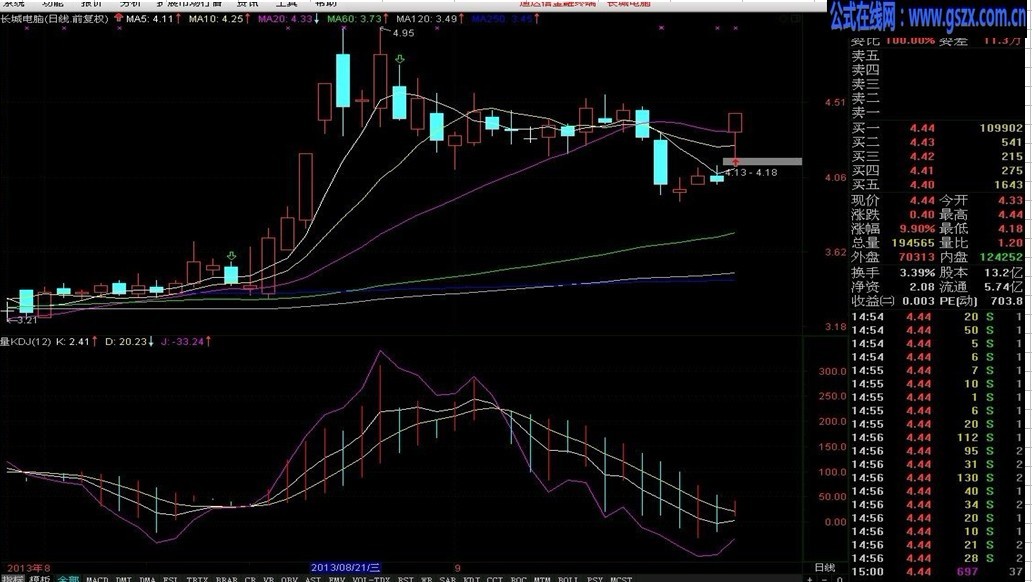Switch to the BRAR indicator tab

226,579
